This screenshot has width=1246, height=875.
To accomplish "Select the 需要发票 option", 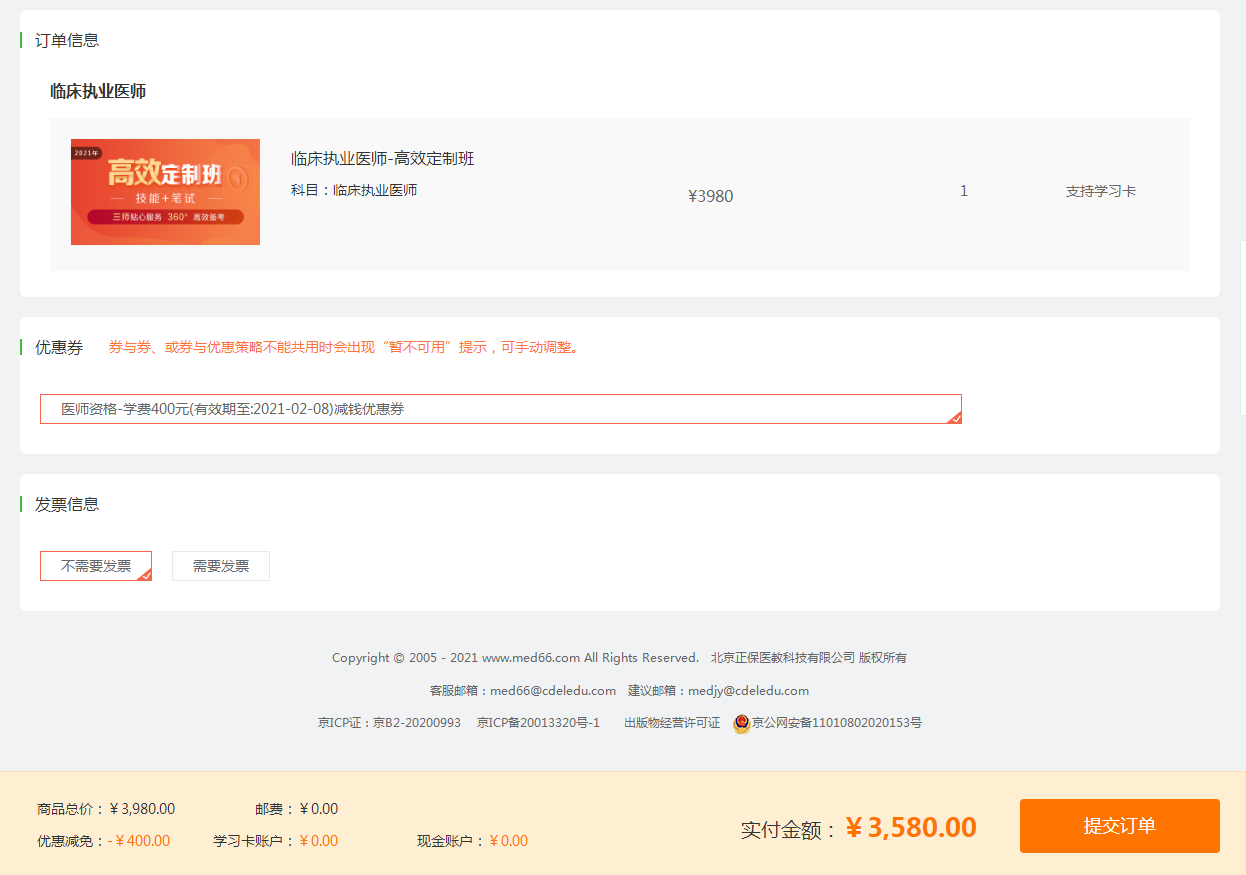I will pyautogui.click(x=221, y=566).
